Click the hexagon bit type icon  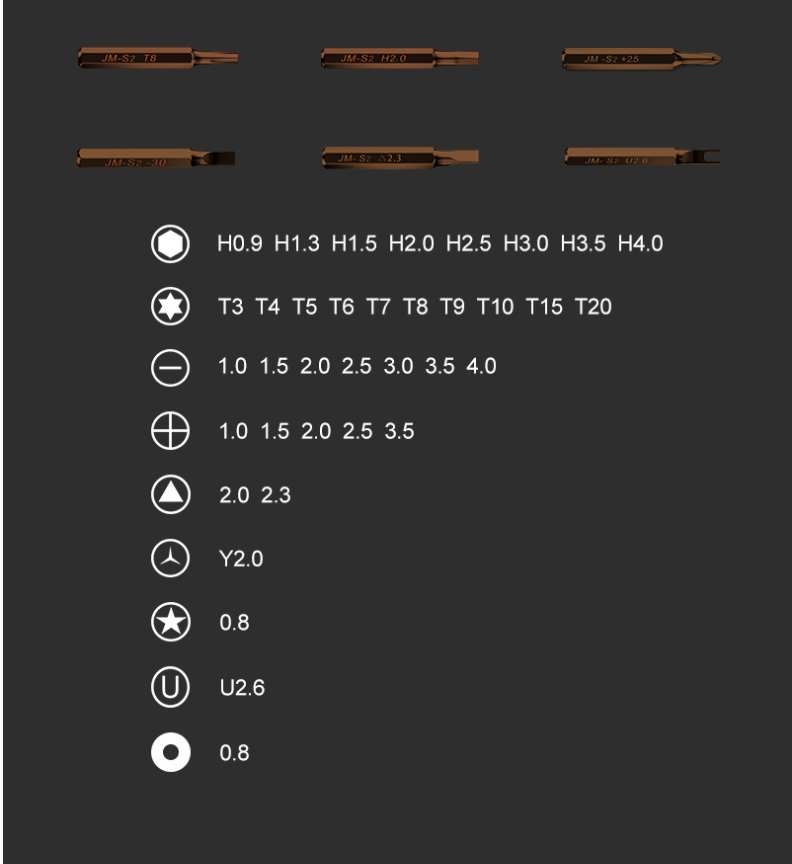tap(170, 244)
